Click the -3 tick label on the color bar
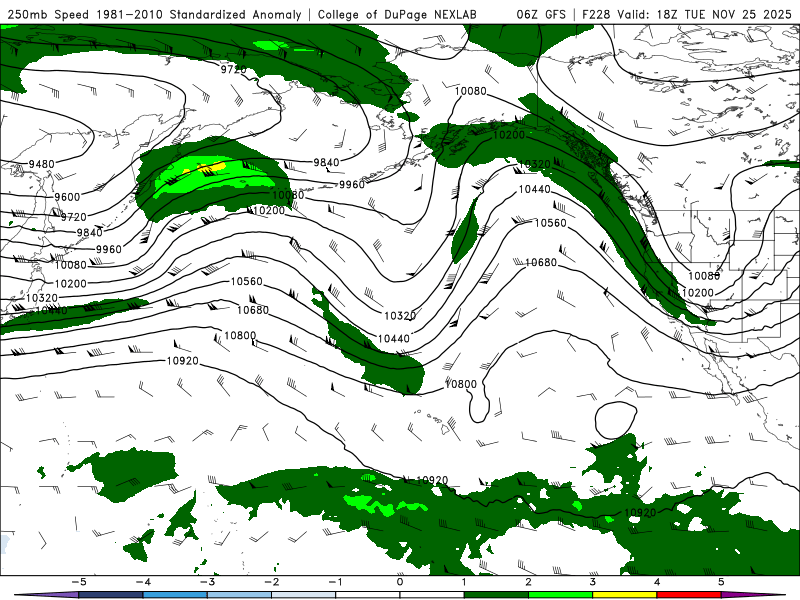 tap(207, 582)
